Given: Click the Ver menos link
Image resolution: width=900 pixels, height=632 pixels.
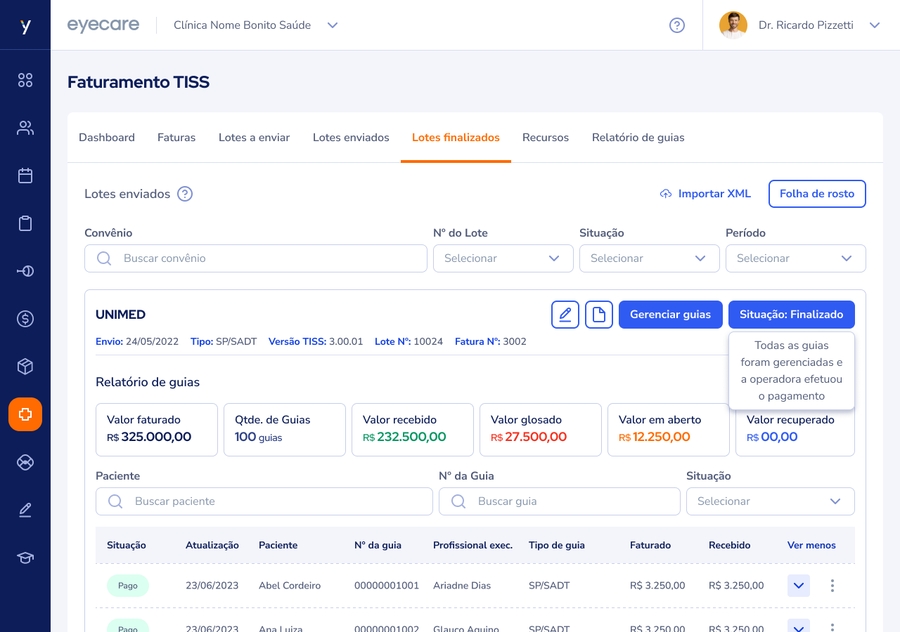Looking at the screenshot, I should click(811, 545).
